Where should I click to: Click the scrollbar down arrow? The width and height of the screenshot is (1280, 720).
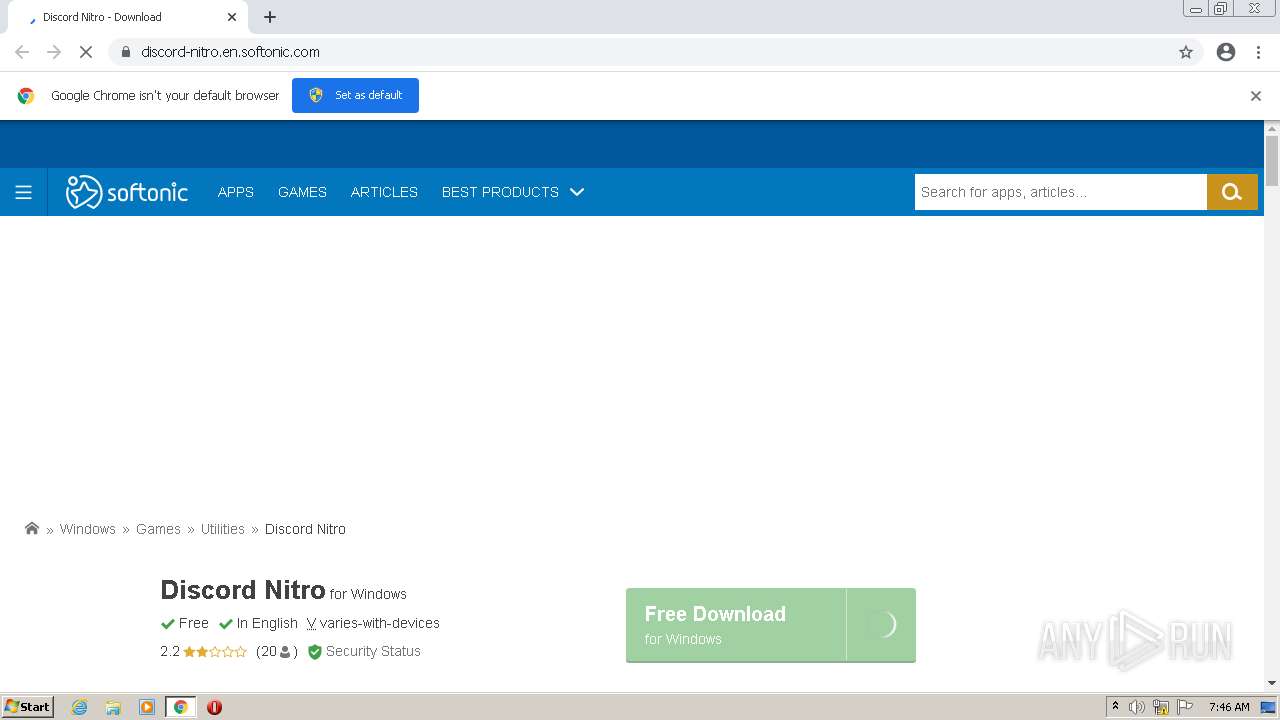[1272, 683]
